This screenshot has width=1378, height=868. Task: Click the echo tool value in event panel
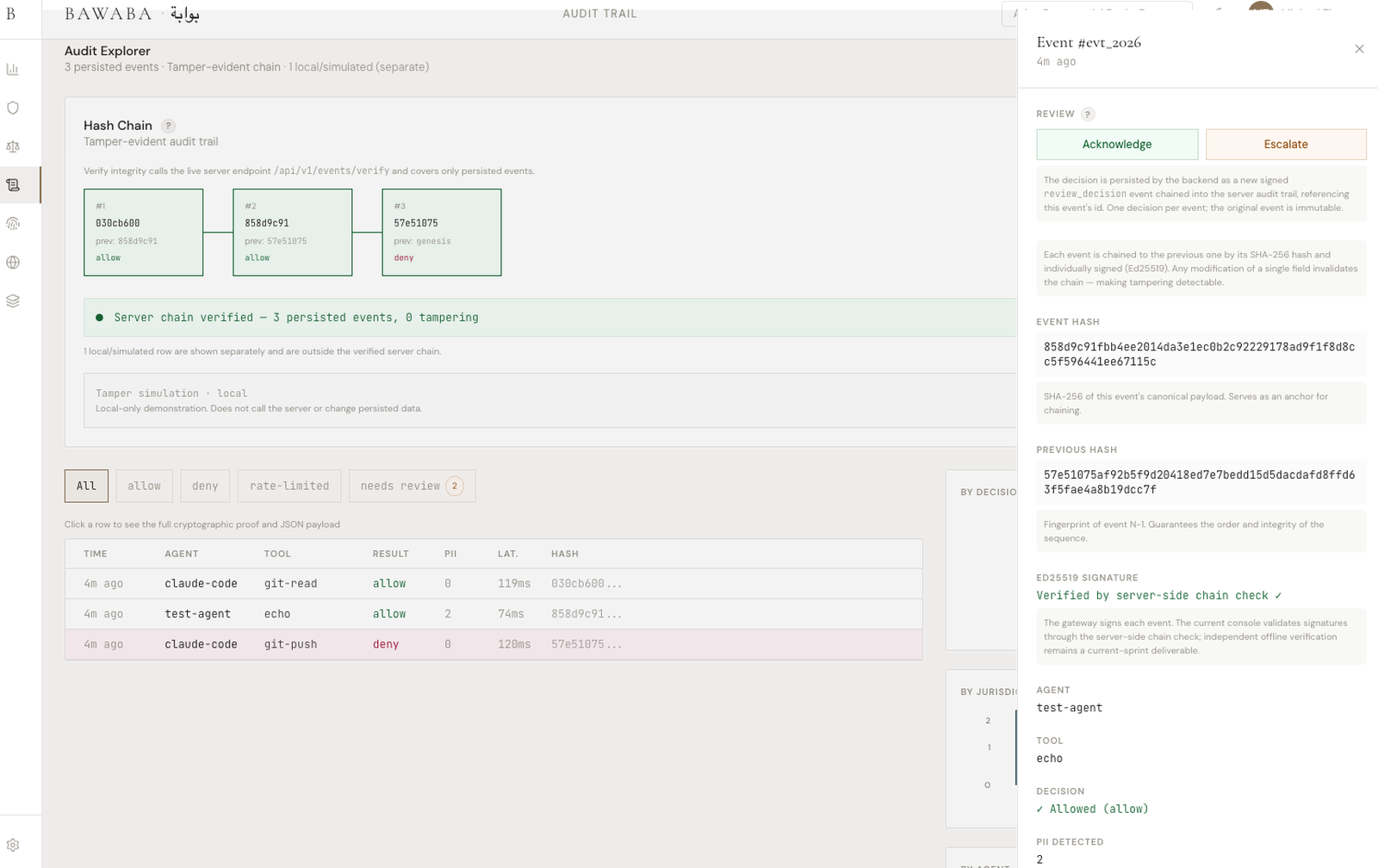[1050, 759]
